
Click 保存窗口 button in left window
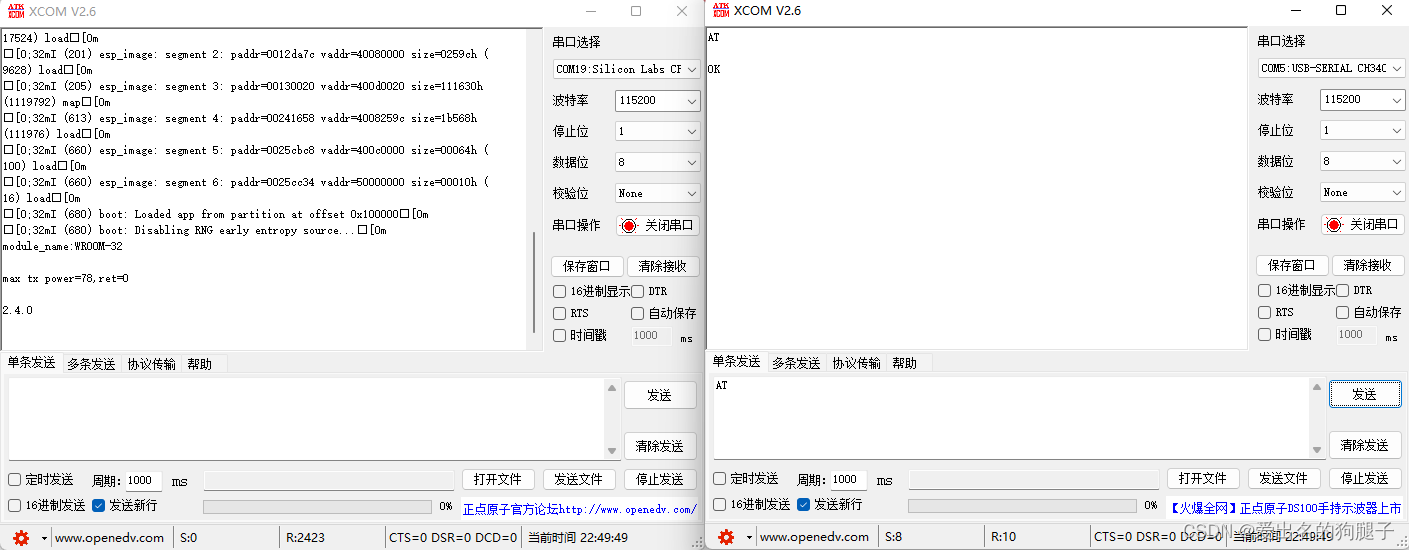pos(587,267)
